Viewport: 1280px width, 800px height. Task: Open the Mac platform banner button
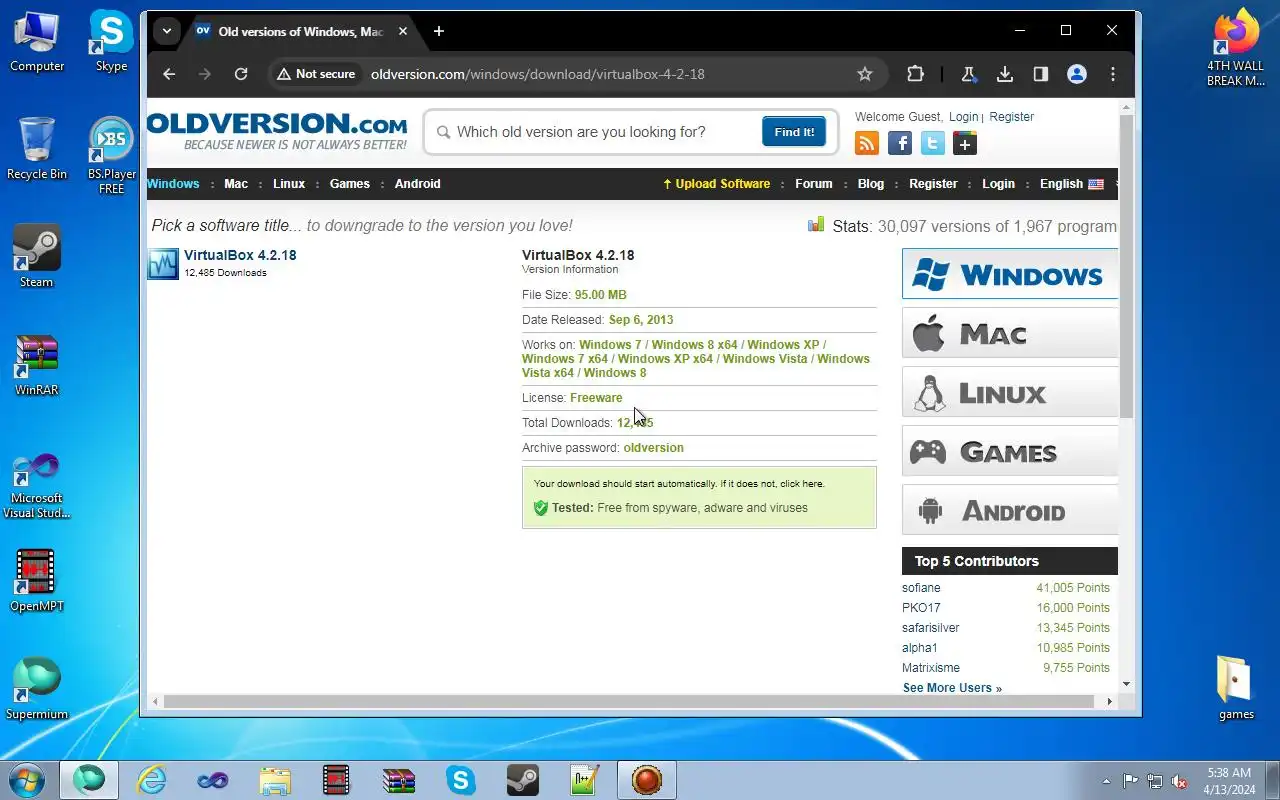pos(1010,333)
